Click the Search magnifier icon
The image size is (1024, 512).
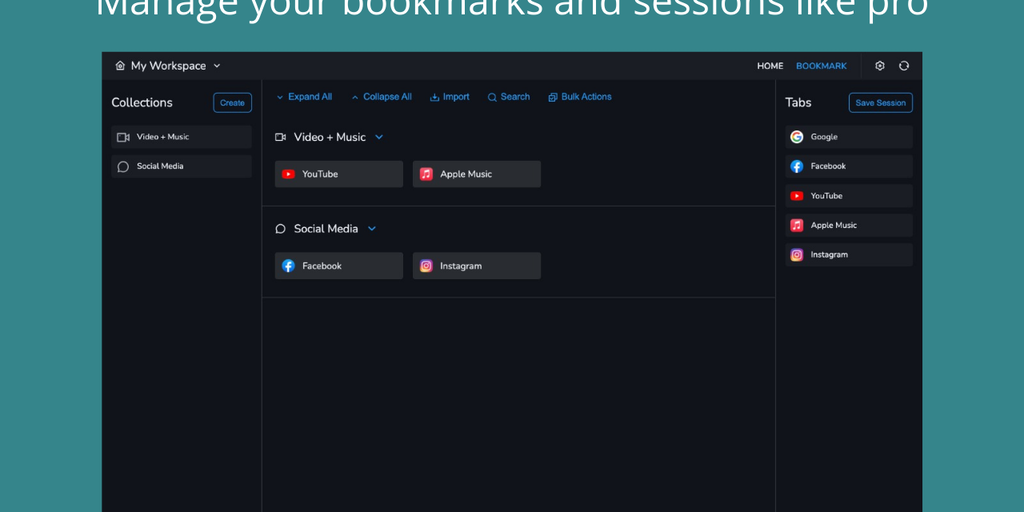pyautogui.click(x=492, y=97)
